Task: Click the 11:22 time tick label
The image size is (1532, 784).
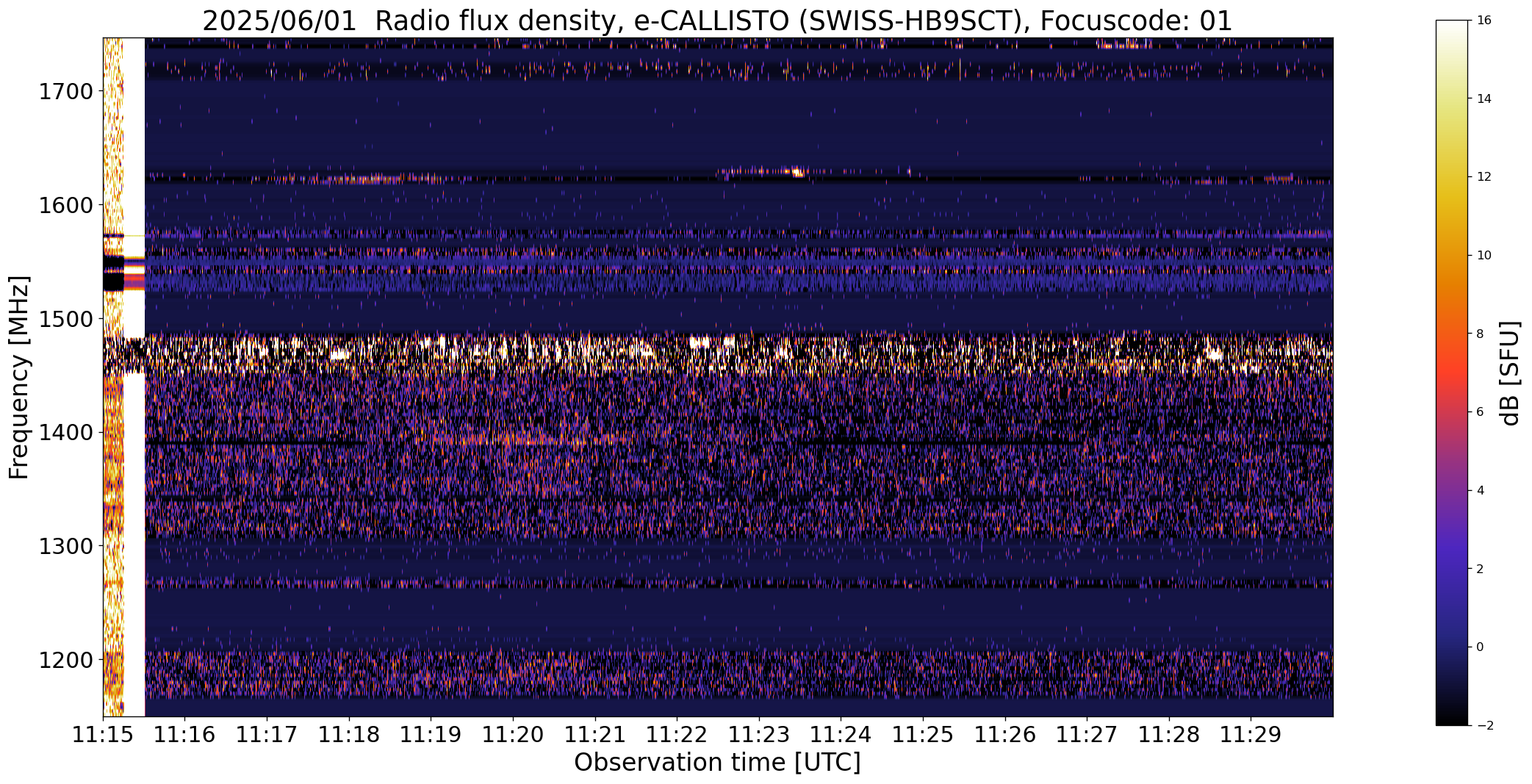Action: click(677, 734)
